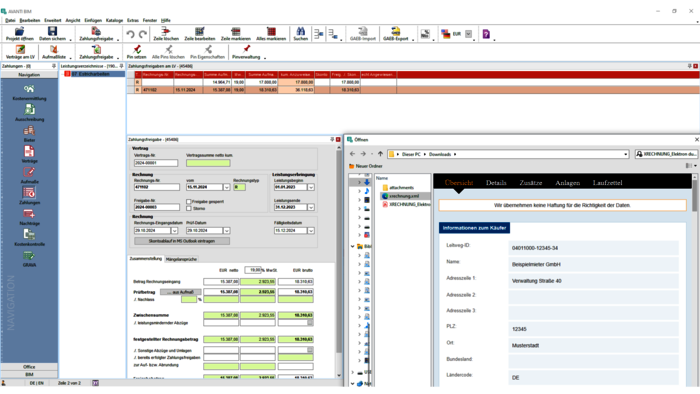Image resolution: width=700 pixels, height=394 pixels.
Task: Open the Kataloge menu
Action: [x=114, y=20]
